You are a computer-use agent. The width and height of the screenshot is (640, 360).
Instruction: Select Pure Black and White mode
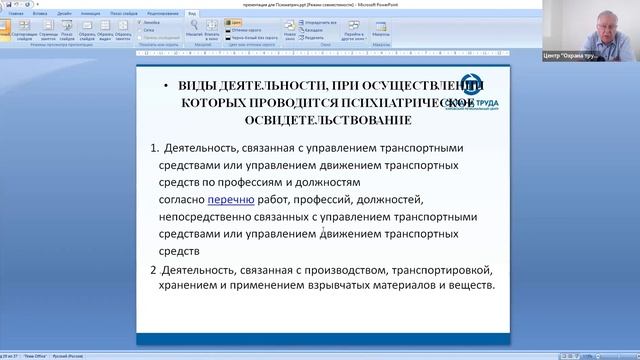[251, 38]
